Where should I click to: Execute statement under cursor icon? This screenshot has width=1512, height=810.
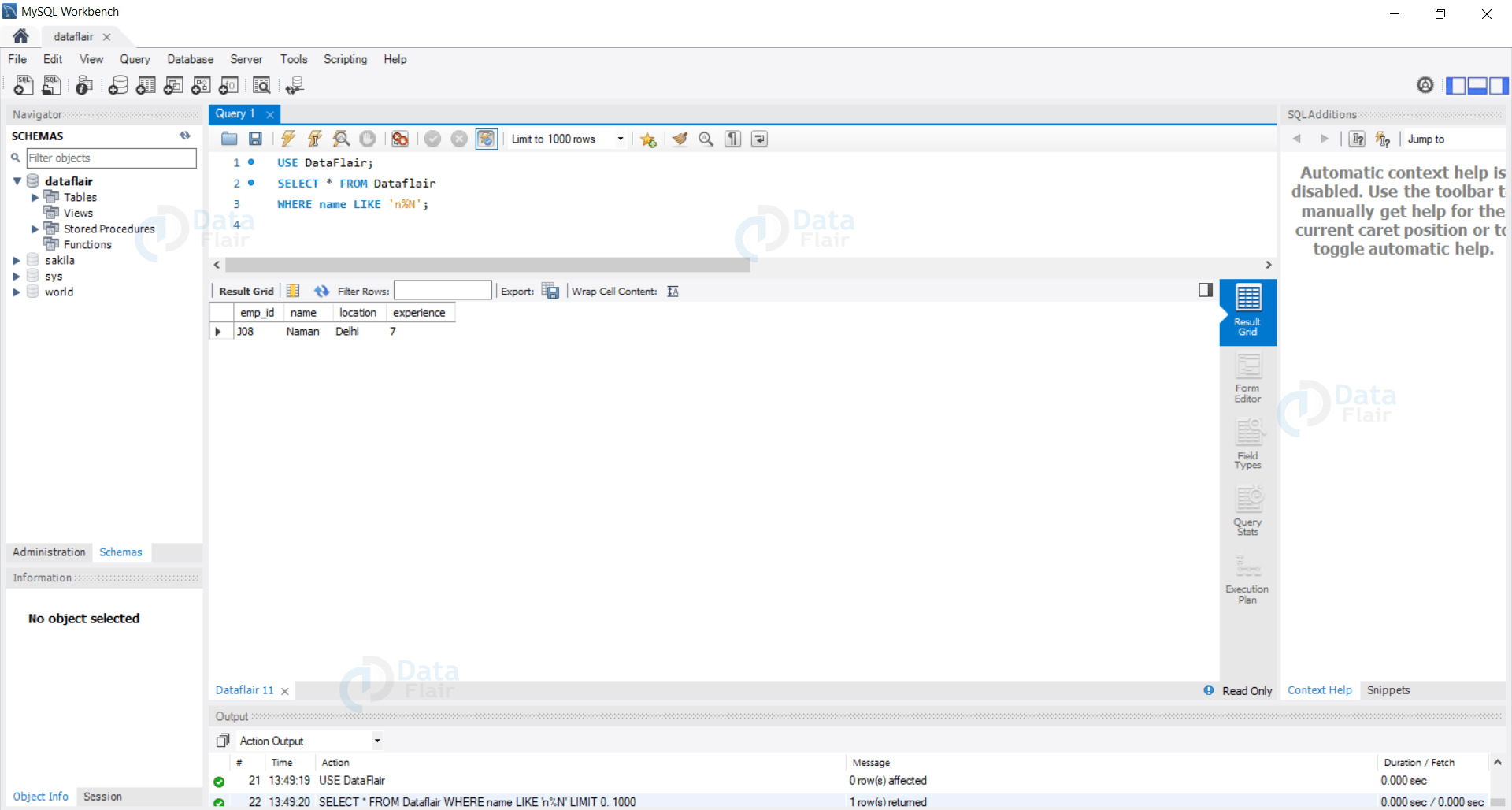point(315,139)
